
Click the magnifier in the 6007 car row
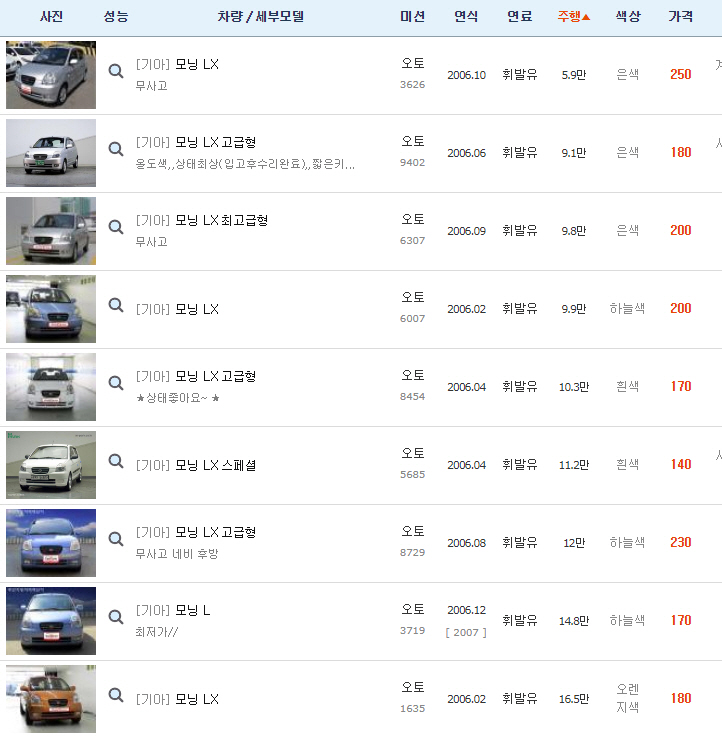pos(116,305)
